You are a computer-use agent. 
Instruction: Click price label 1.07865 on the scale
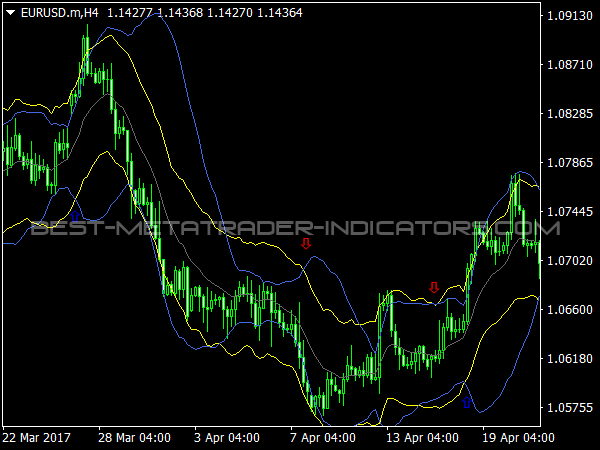570,163
